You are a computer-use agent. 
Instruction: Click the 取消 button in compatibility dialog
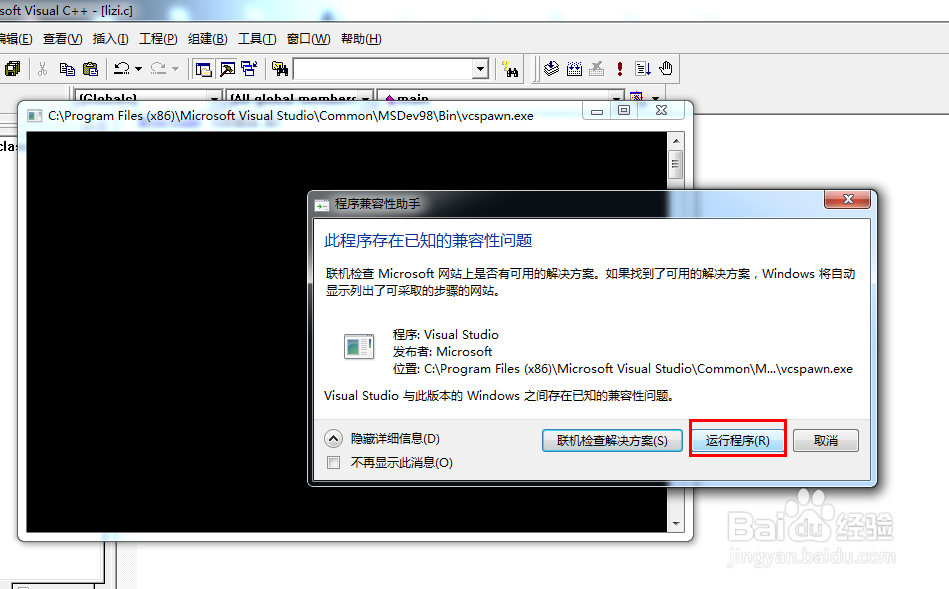coord(826,441)
